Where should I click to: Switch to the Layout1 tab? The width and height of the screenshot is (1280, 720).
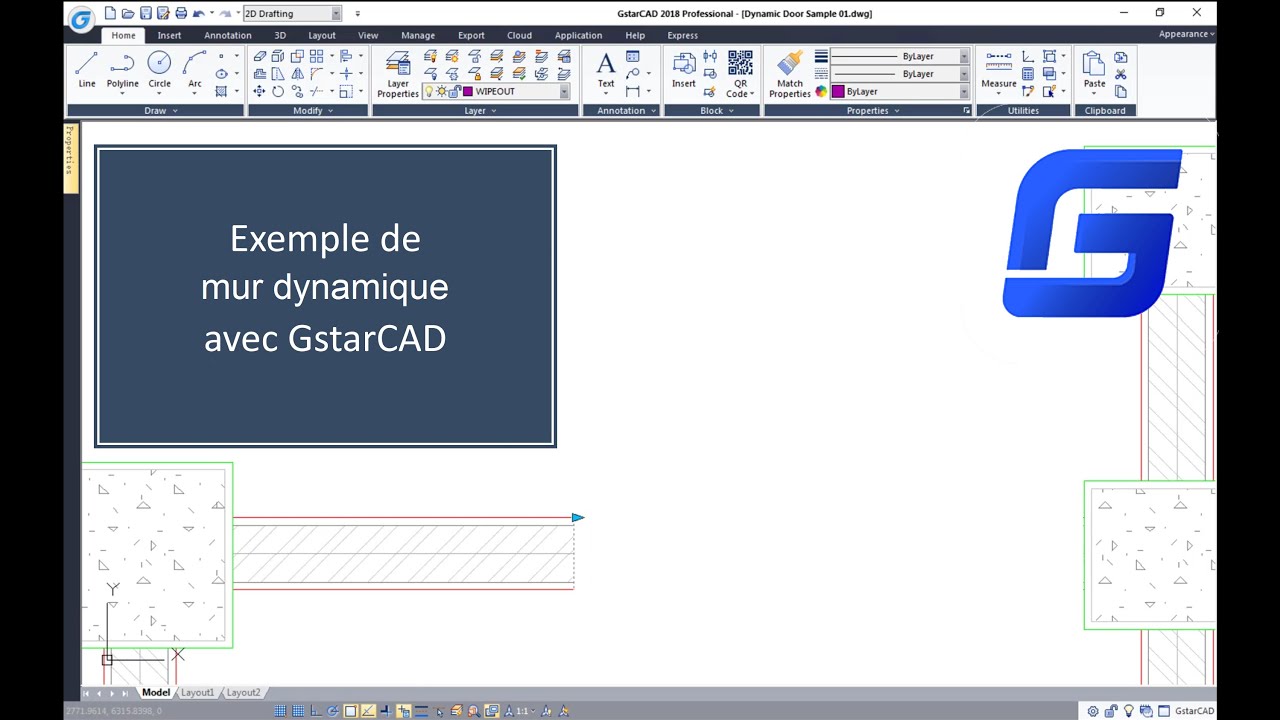tap(197, 692)
